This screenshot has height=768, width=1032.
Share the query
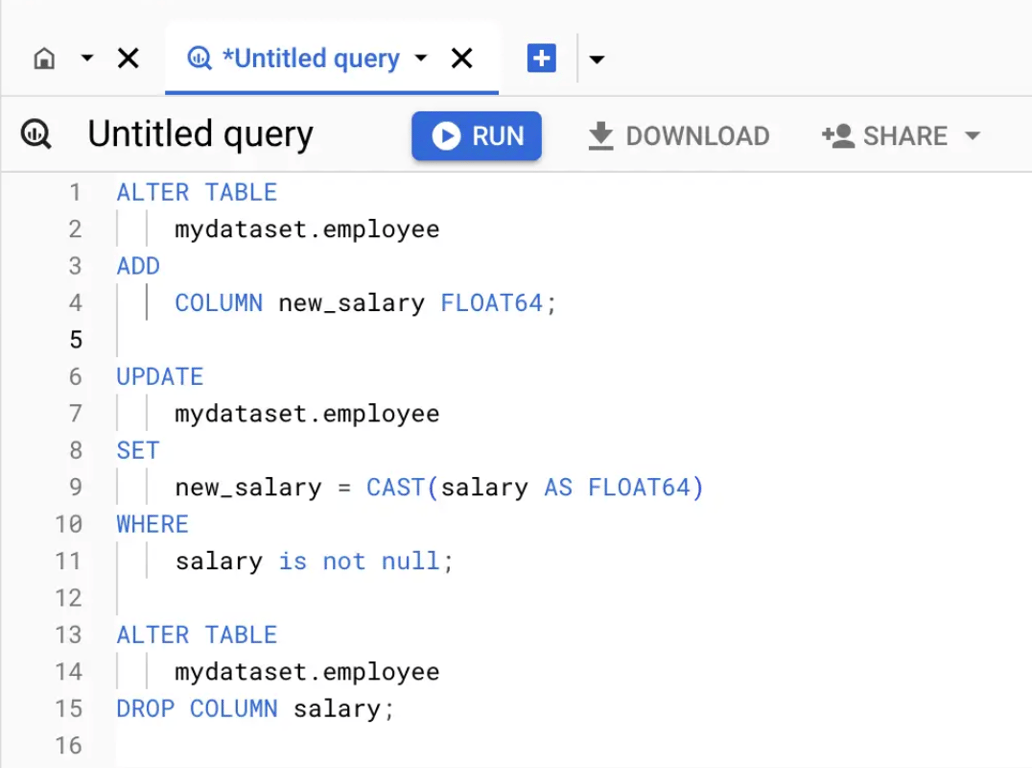click(901, 136)
